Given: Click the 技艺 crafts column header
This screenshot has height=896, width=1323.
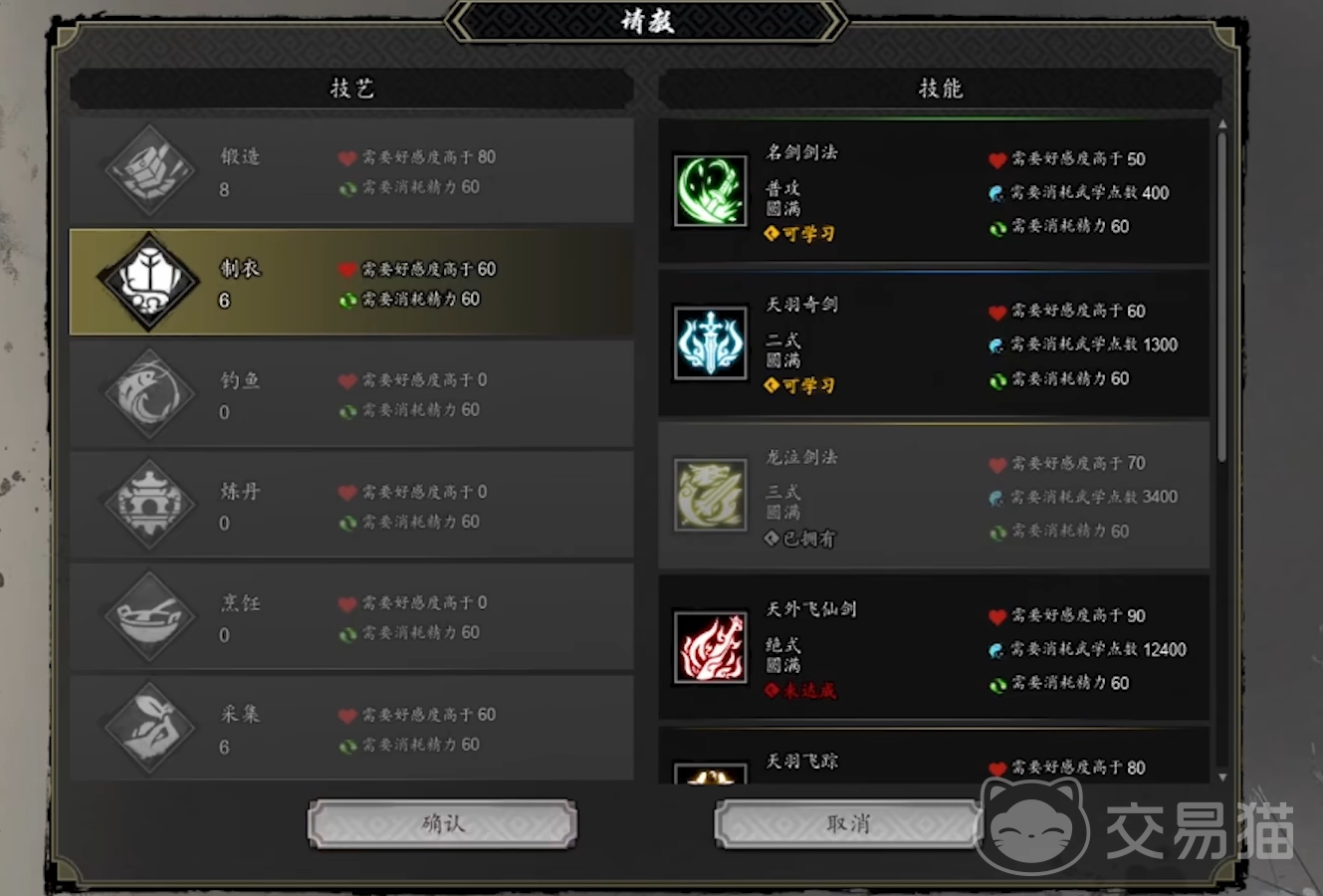Looking at the screenshot, I should [x=351, y=89].
